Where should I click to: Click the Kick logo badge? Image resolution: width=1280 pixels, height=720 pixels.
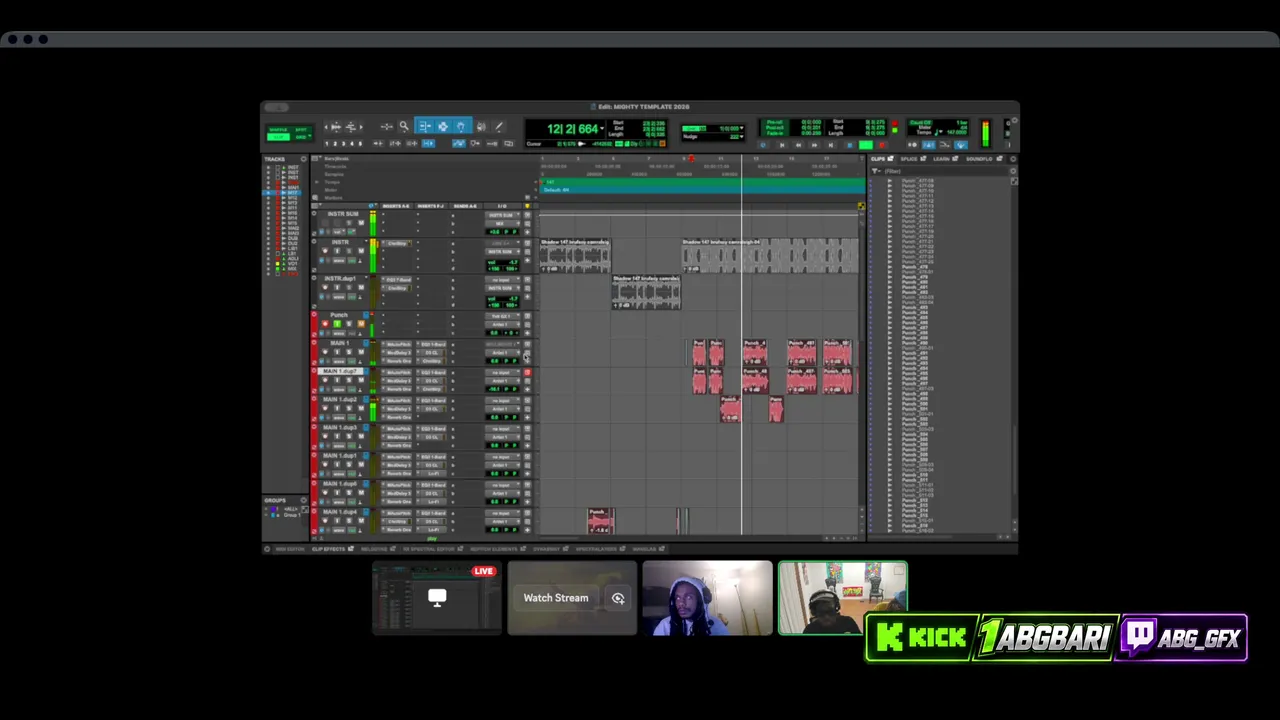click(921, 638)
